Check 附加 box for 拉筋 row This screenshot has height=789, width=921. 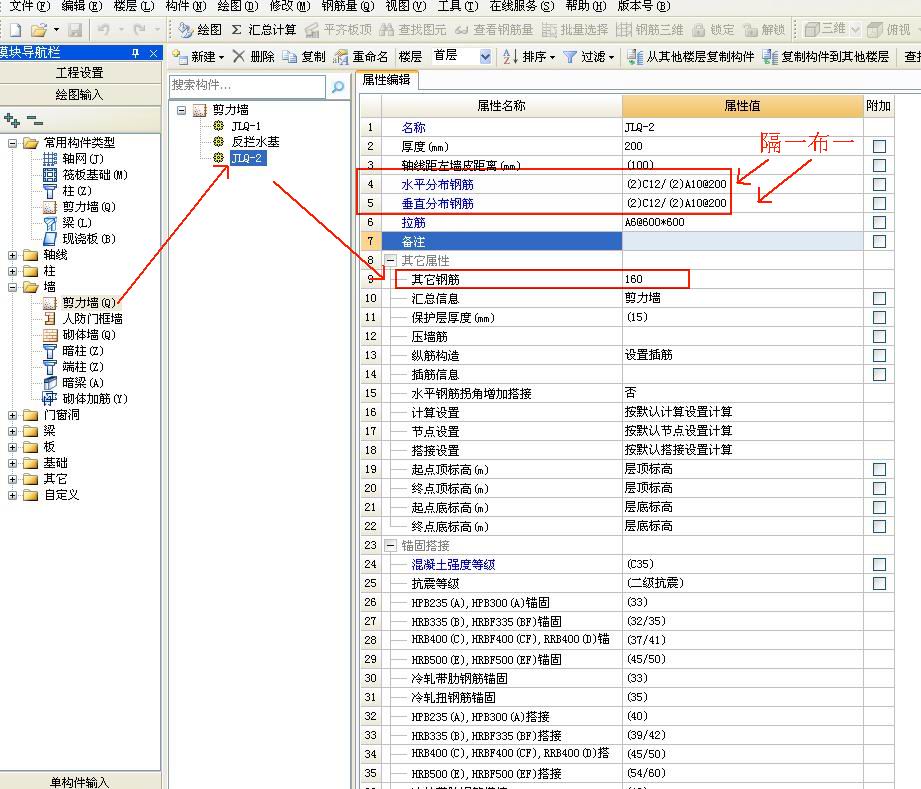[x=879, y=223]
